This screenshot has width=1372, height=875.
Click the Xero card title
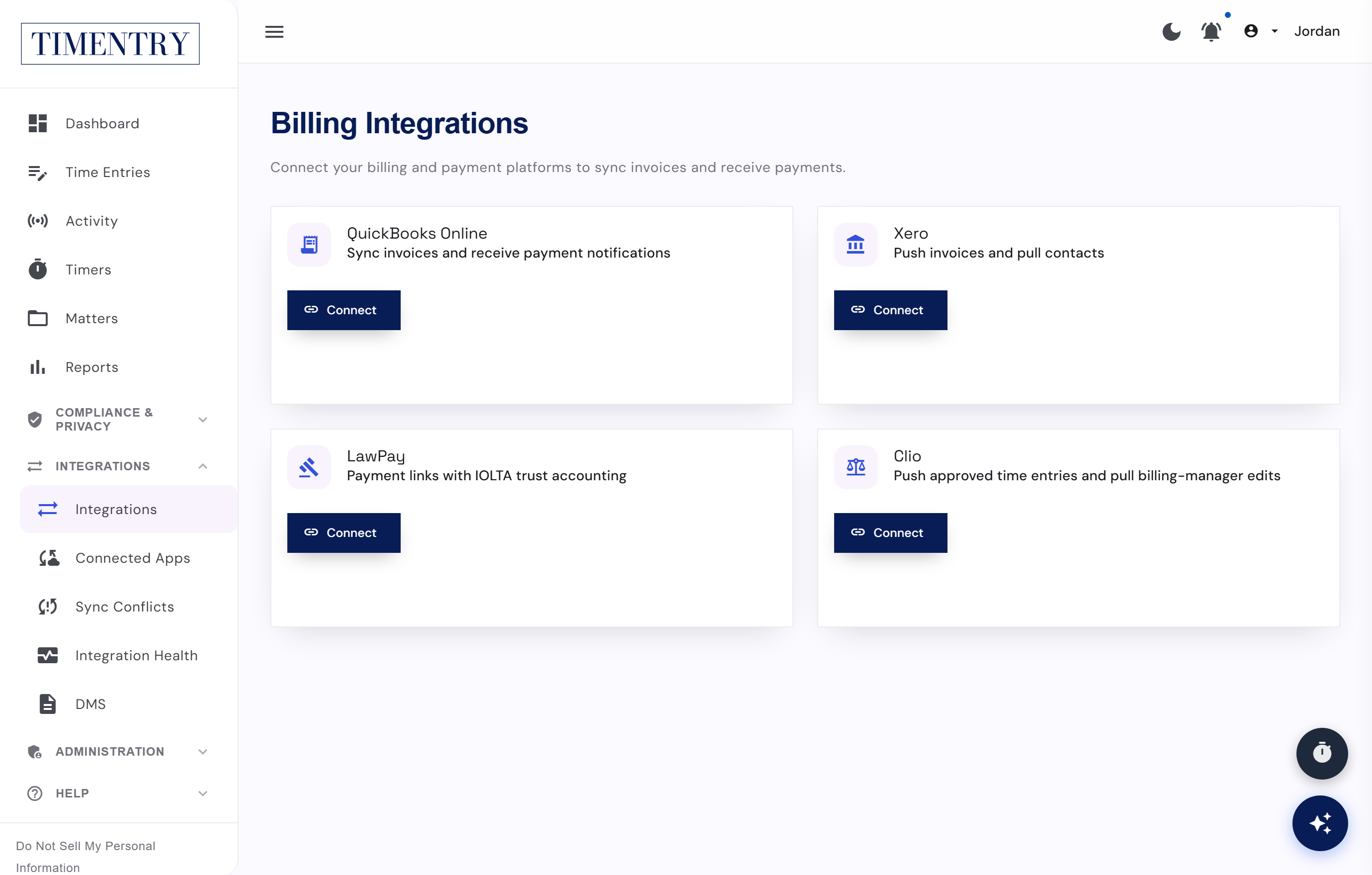point(911,233)
